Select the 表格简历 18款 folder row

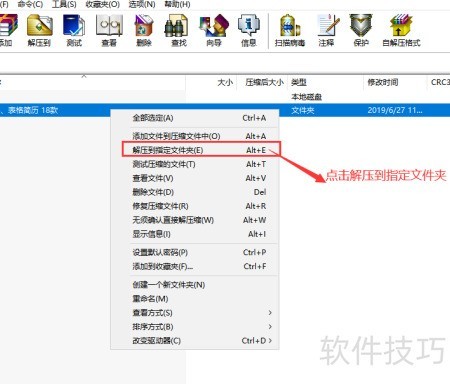coord(225,110)
